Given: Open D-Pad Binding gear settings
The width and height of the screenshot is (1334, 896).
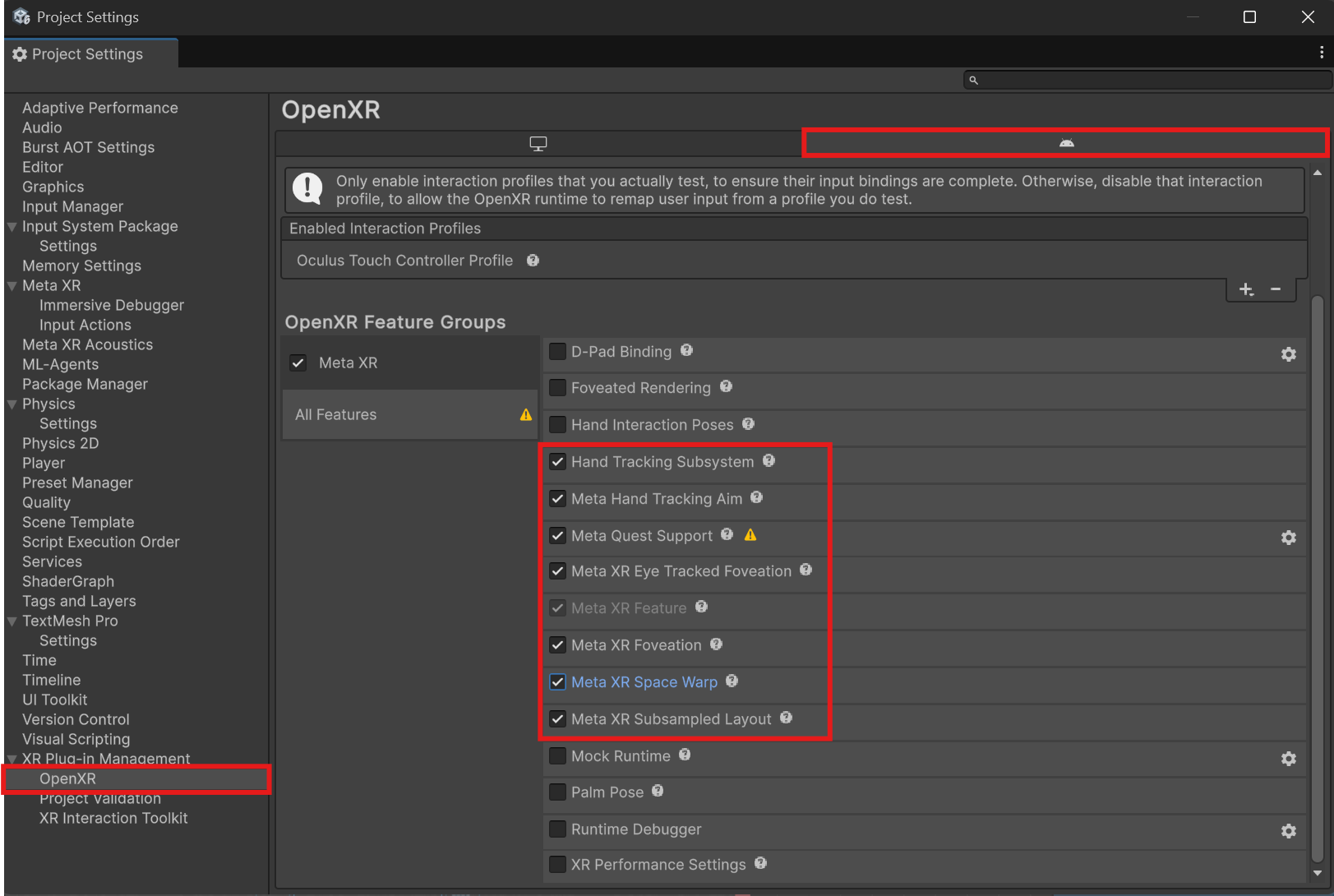Looking at the screenshot, I should [1289, 353].
